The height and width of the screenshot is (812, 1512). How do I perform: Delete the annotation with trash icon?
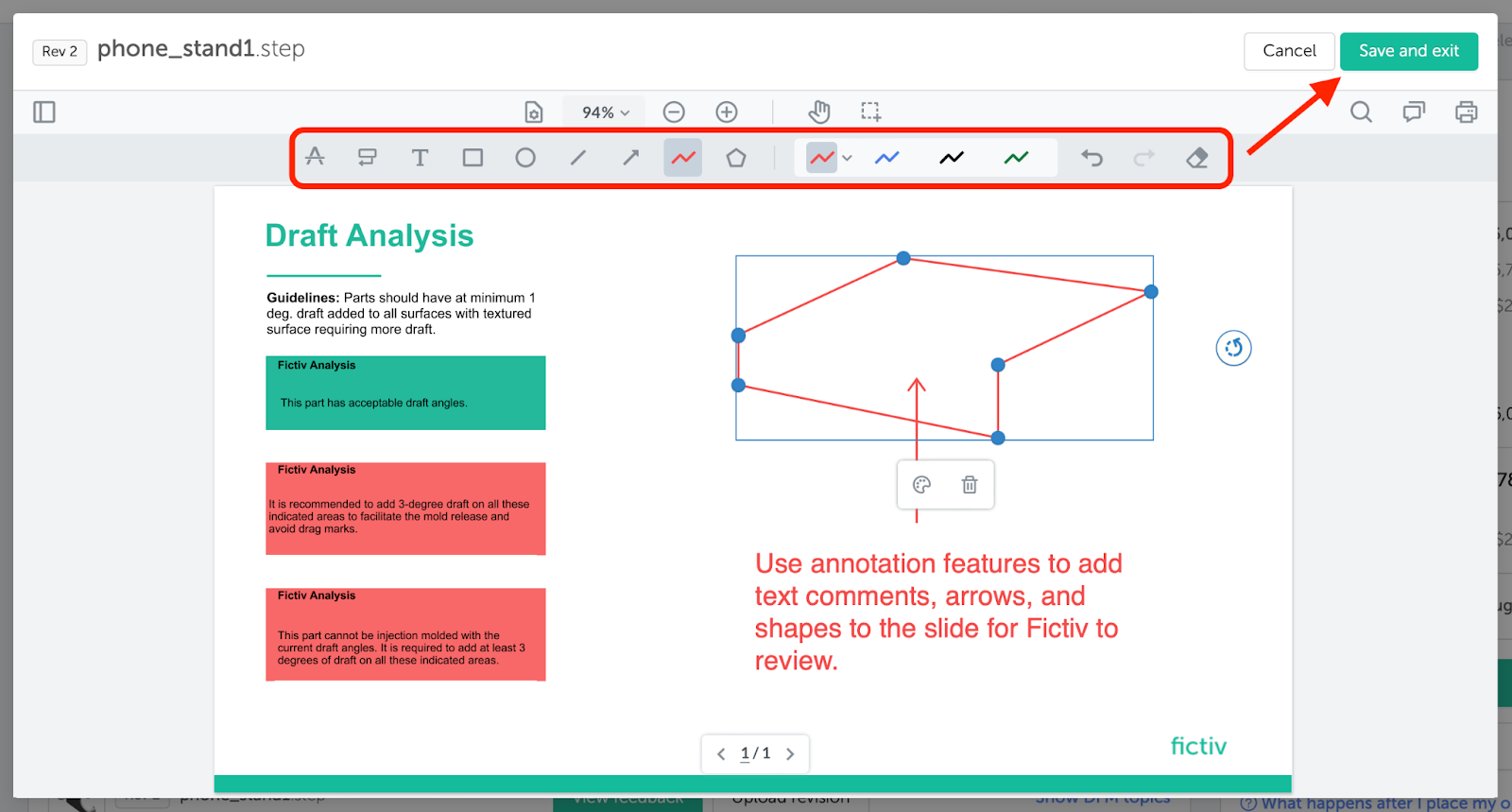(x=970, y=485)
